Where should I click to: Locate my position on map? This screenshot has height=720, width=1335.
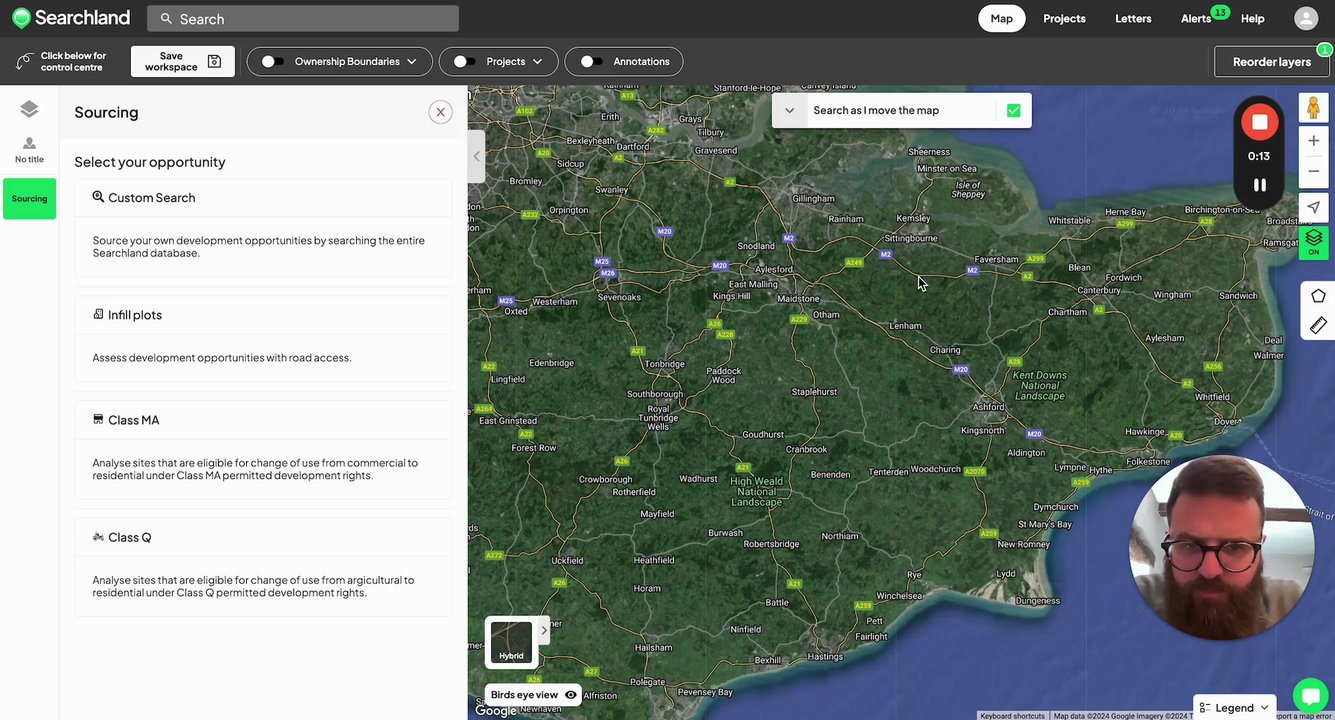[x=1313, y=207]
